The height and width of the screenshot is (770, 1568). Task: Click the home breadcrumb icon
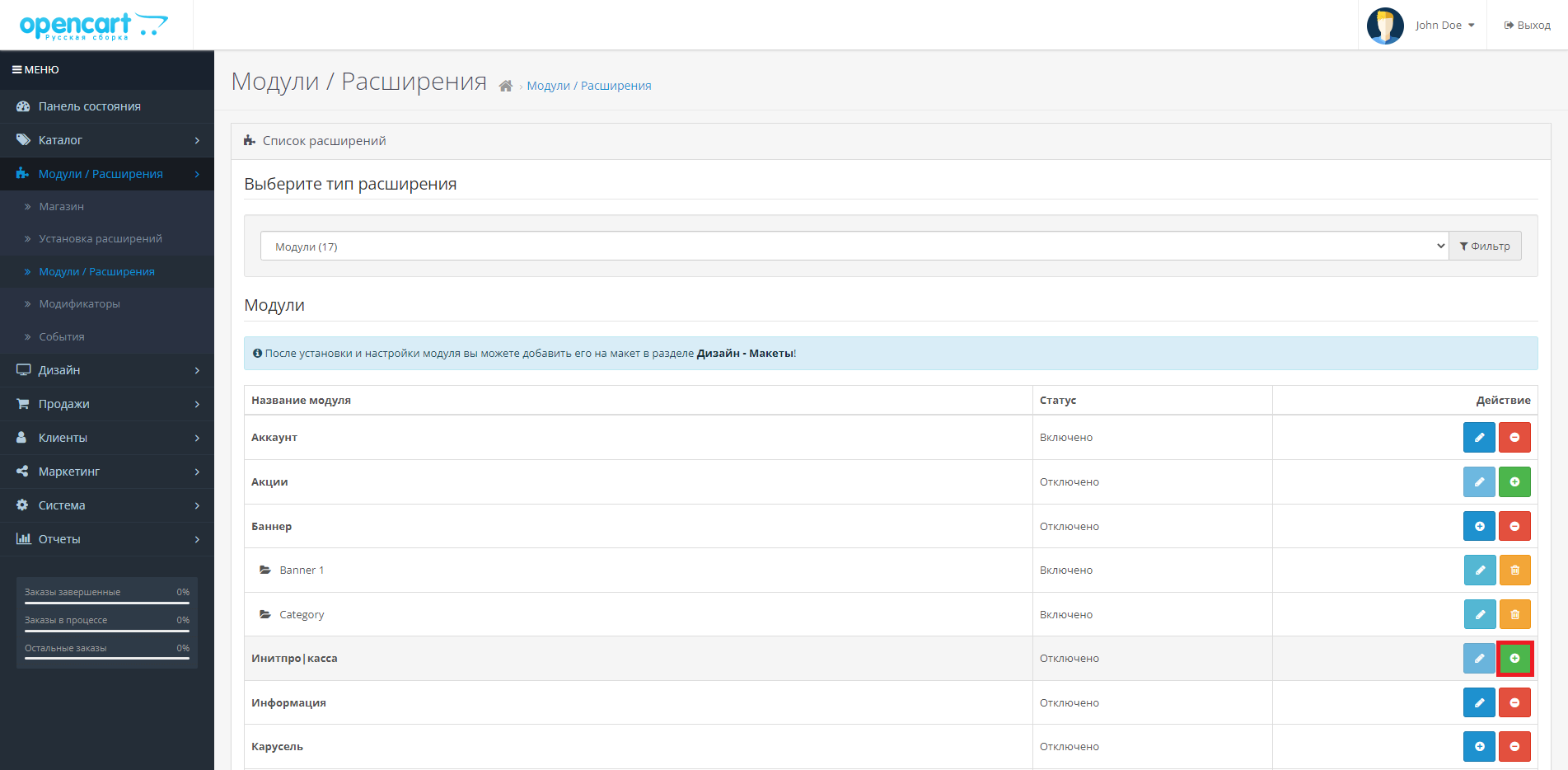(x=506, y=86)
